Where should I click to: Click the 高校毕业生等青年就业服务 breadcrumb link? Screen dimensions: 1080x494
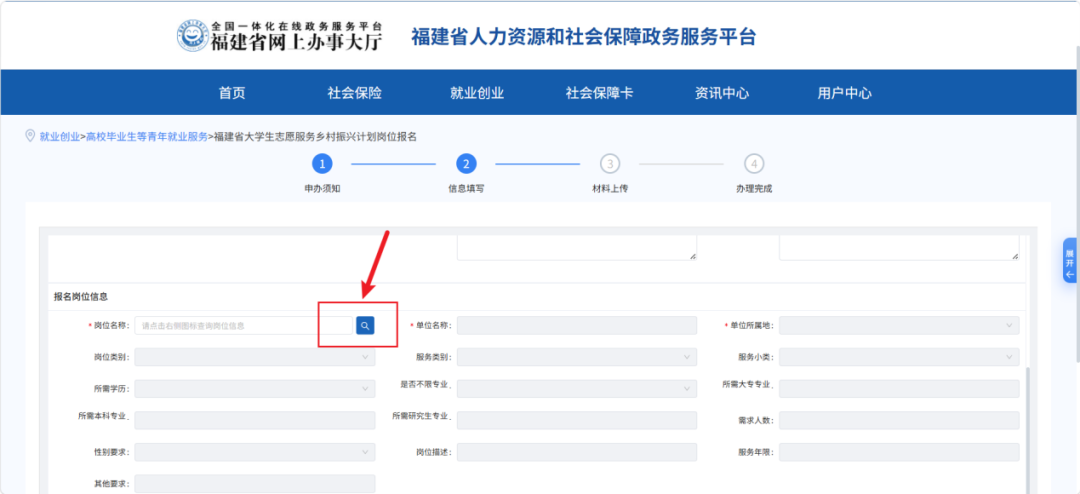point(147,137)
